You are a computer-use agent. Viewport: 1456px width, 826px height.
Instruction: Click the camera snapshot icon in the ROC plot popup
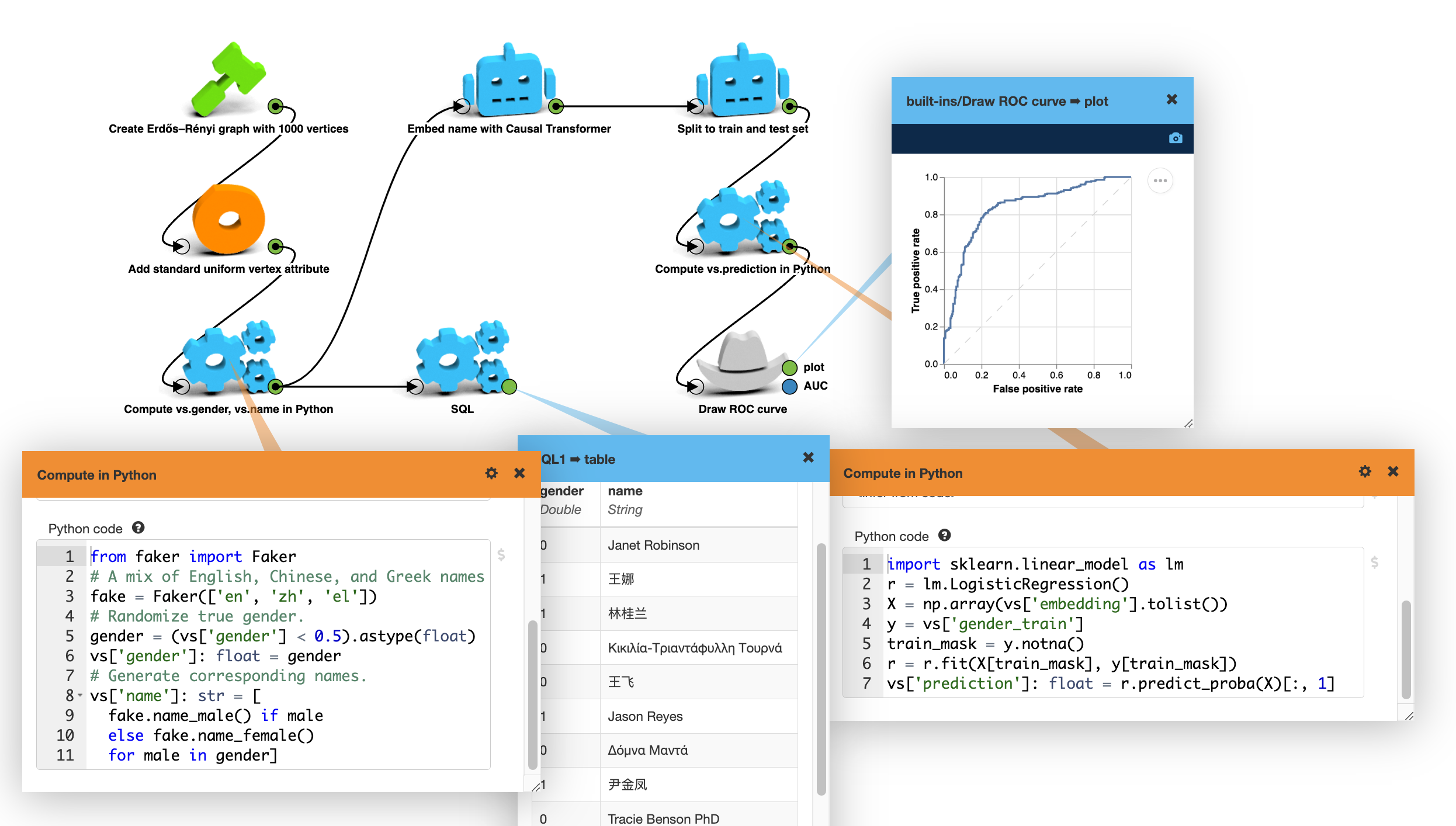coord(1176,138)
